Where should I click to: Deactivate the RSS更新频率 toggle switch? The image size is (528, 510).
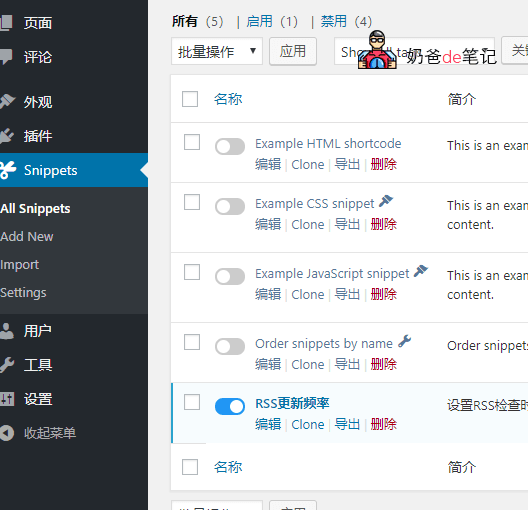230,406
